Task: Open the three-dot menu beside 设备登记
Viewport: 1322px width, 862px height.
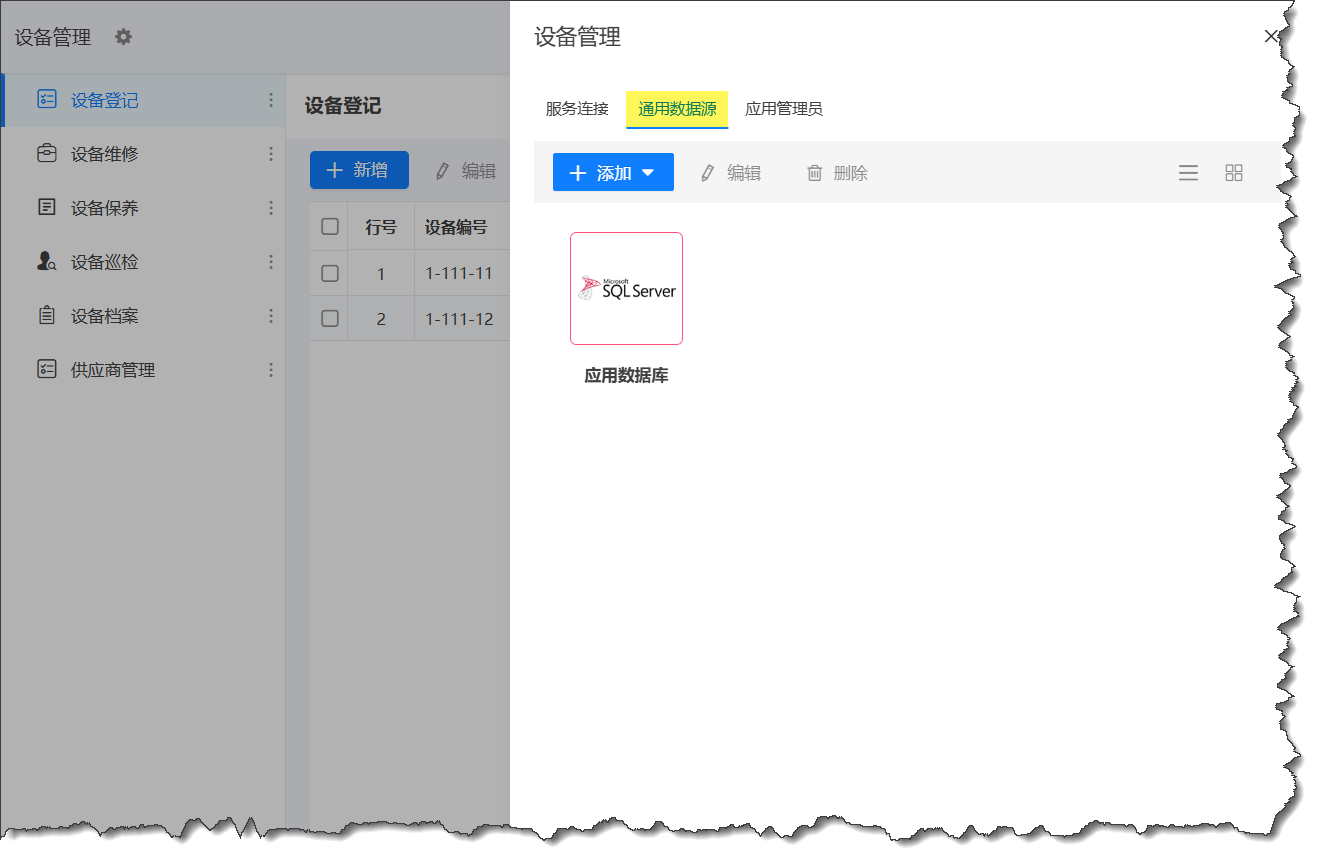Action: click(x=270, y=101)
